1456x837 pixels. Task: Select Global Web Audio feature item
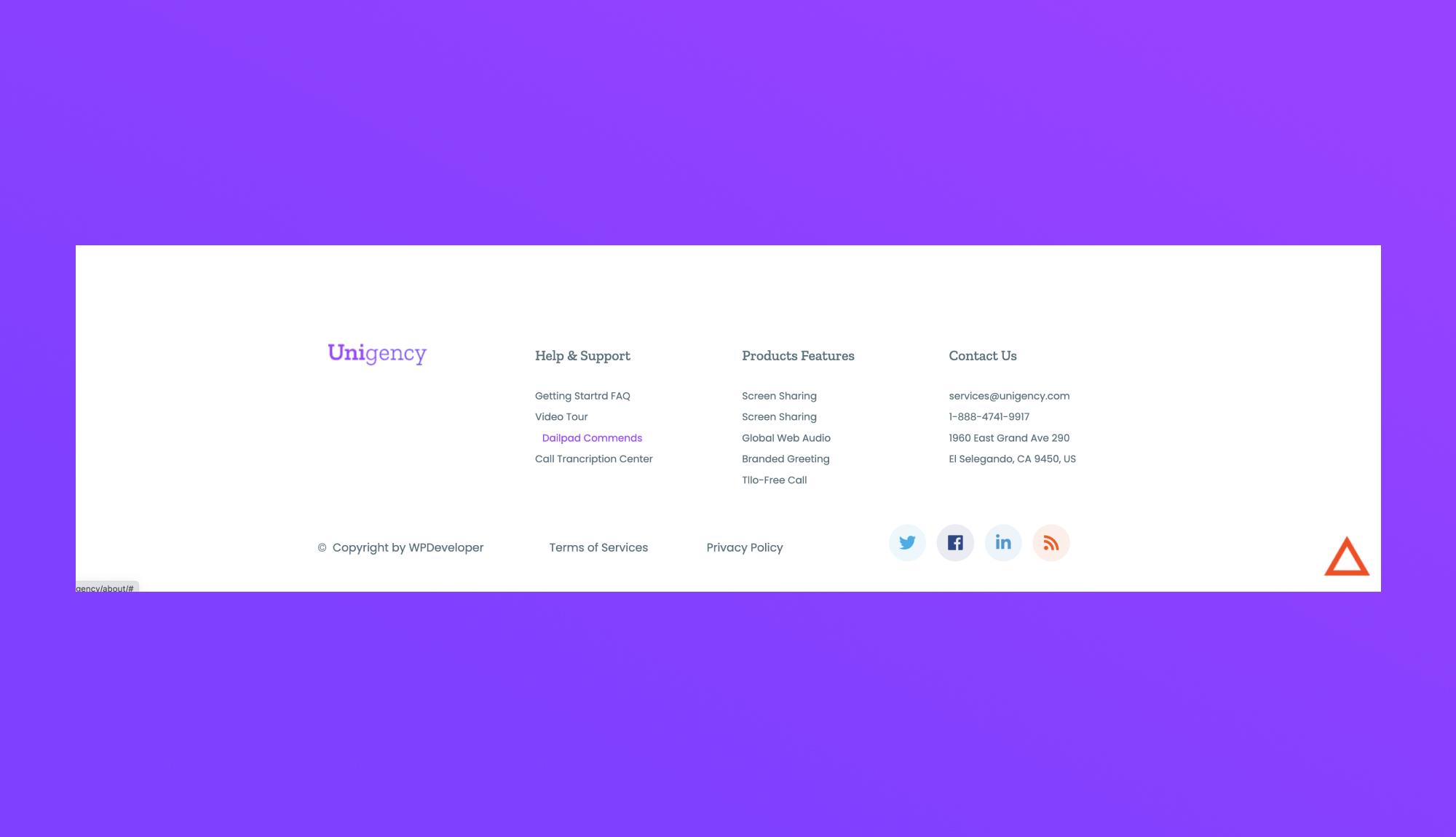pos(786,438)
